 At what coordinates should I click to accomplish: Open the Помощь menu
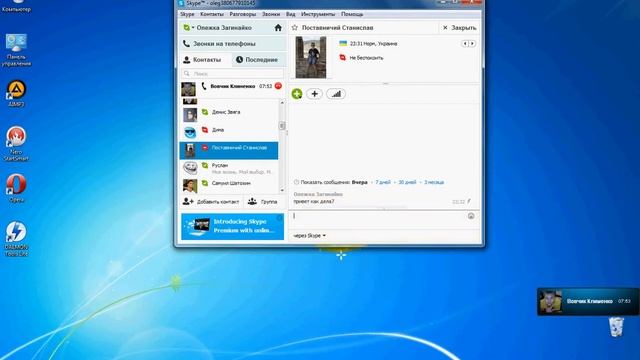point(352,14)
